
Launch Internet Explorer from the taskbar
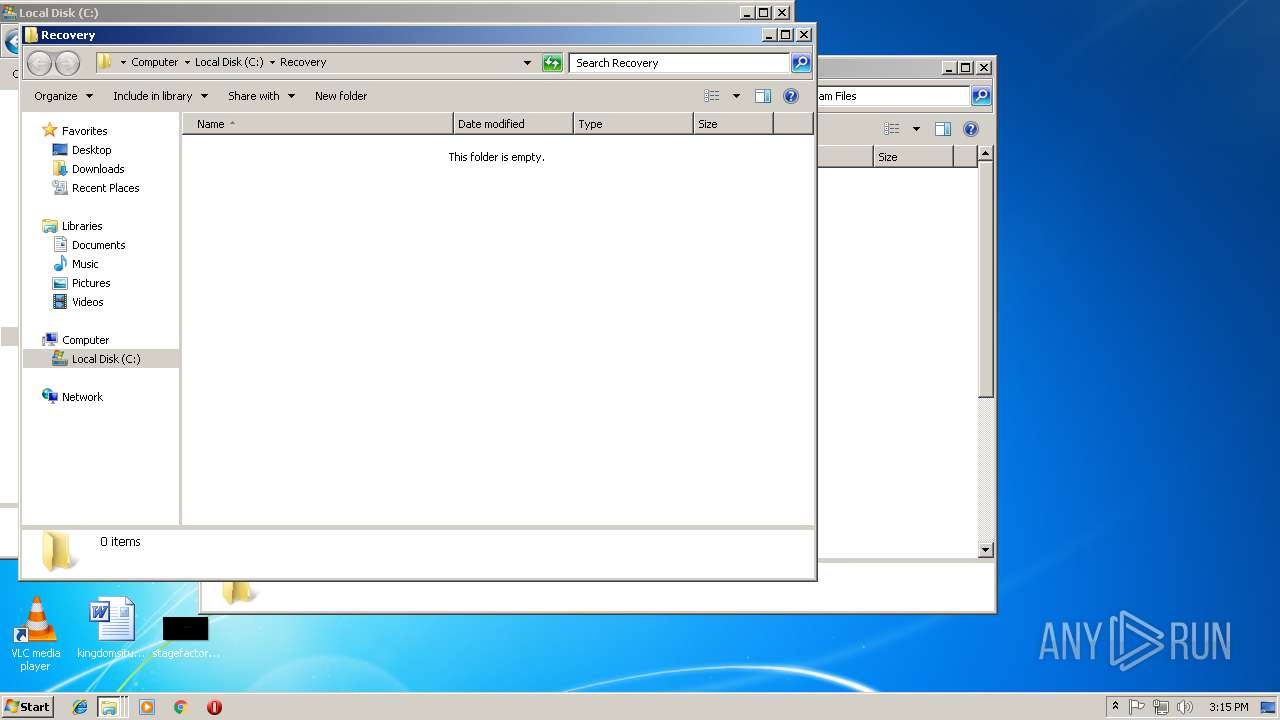click(80, 707)
